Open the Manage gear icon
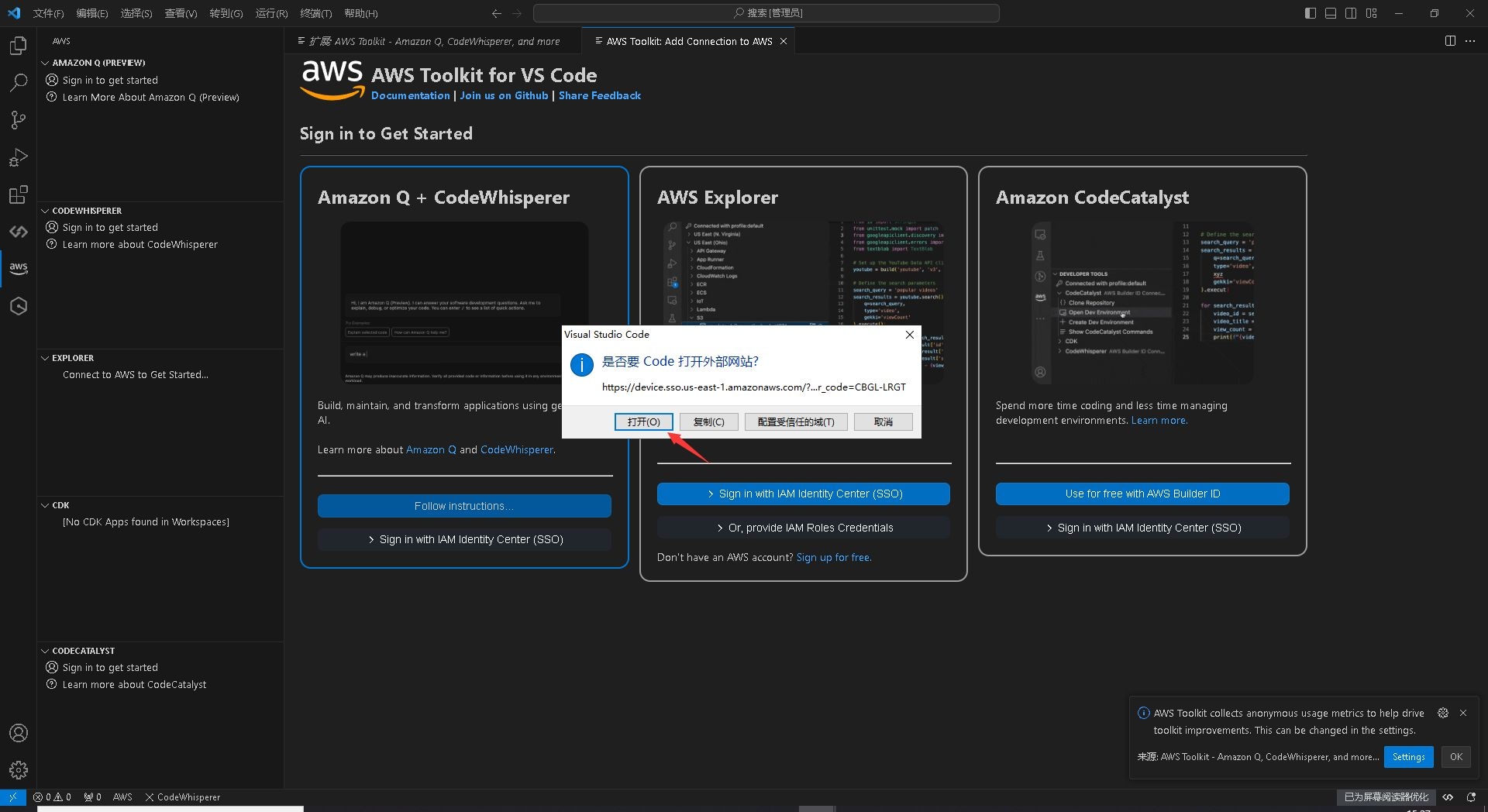The width and height of the screenshot is (1488, 812). pyautogui.click(x=18, y=769)
